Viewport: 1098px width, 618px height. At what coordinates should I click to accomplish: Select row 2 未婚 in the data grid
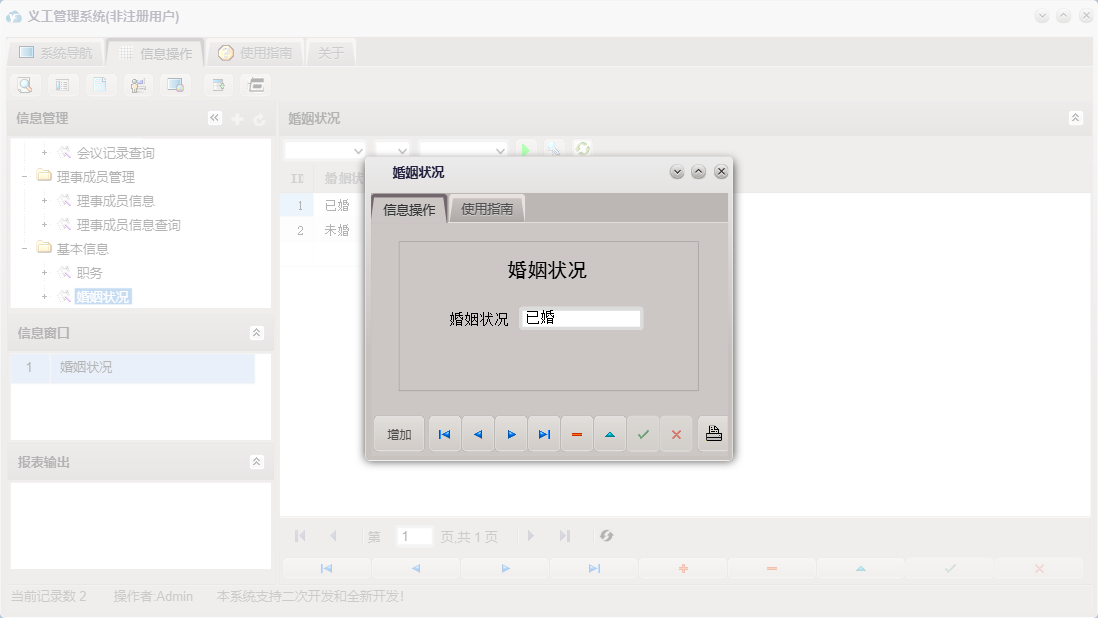point(336,229)
